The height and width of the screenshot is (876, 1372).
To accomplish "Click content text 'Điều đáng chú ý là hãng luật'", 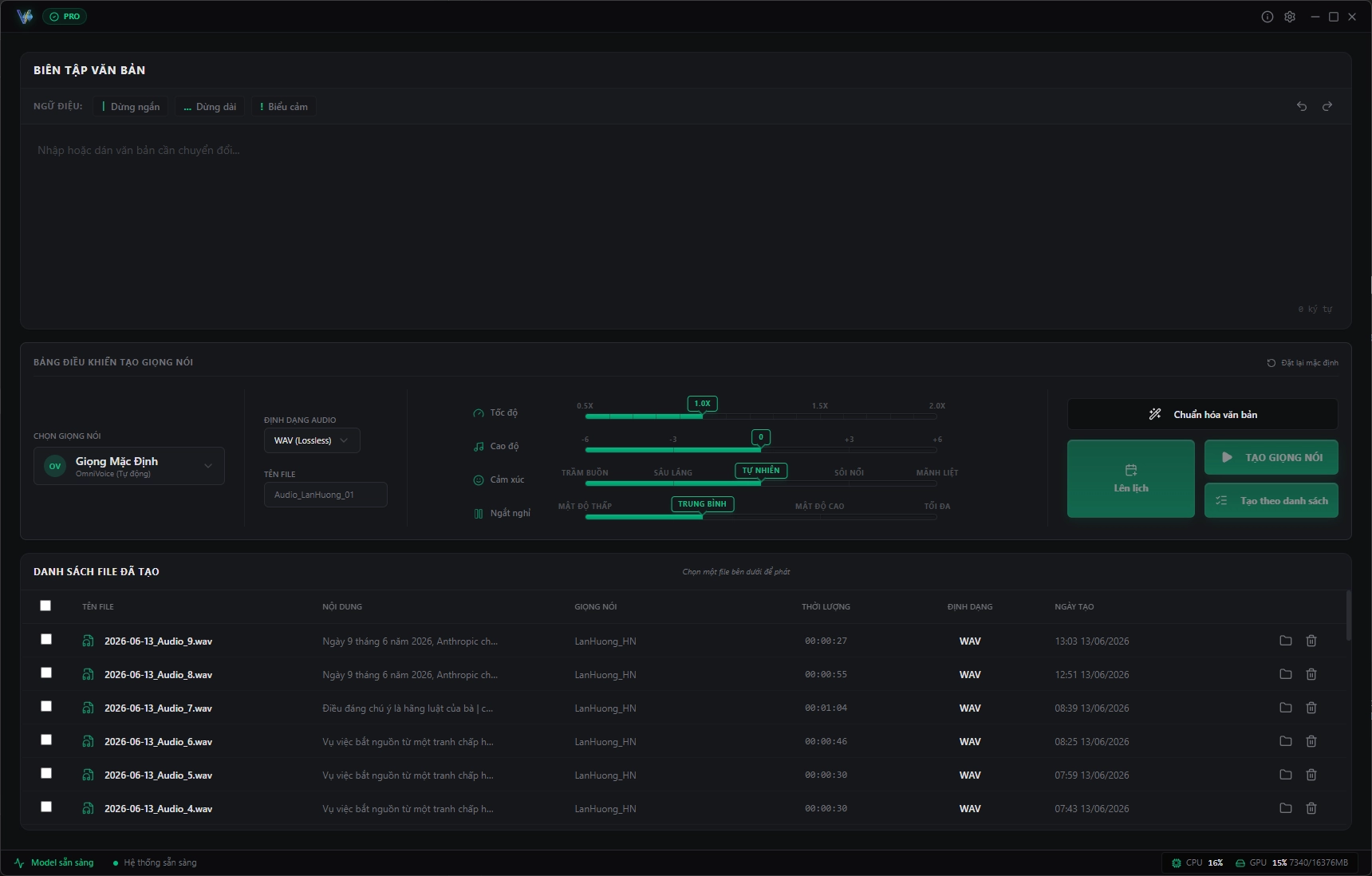I will (408, 708).
